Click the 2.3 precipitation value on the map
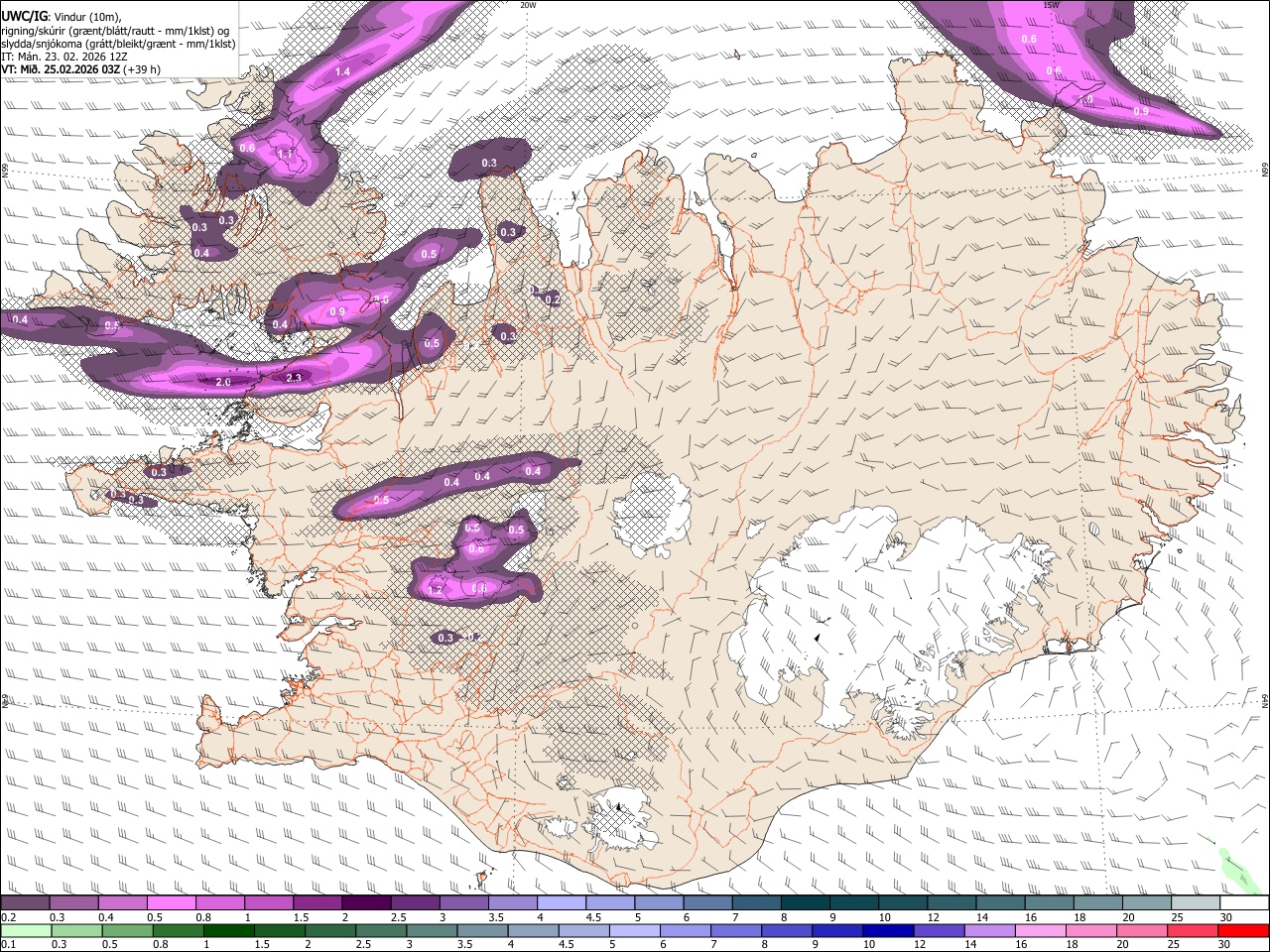The width and height of the screenshot is (1270, 952). tap(294, 378)
